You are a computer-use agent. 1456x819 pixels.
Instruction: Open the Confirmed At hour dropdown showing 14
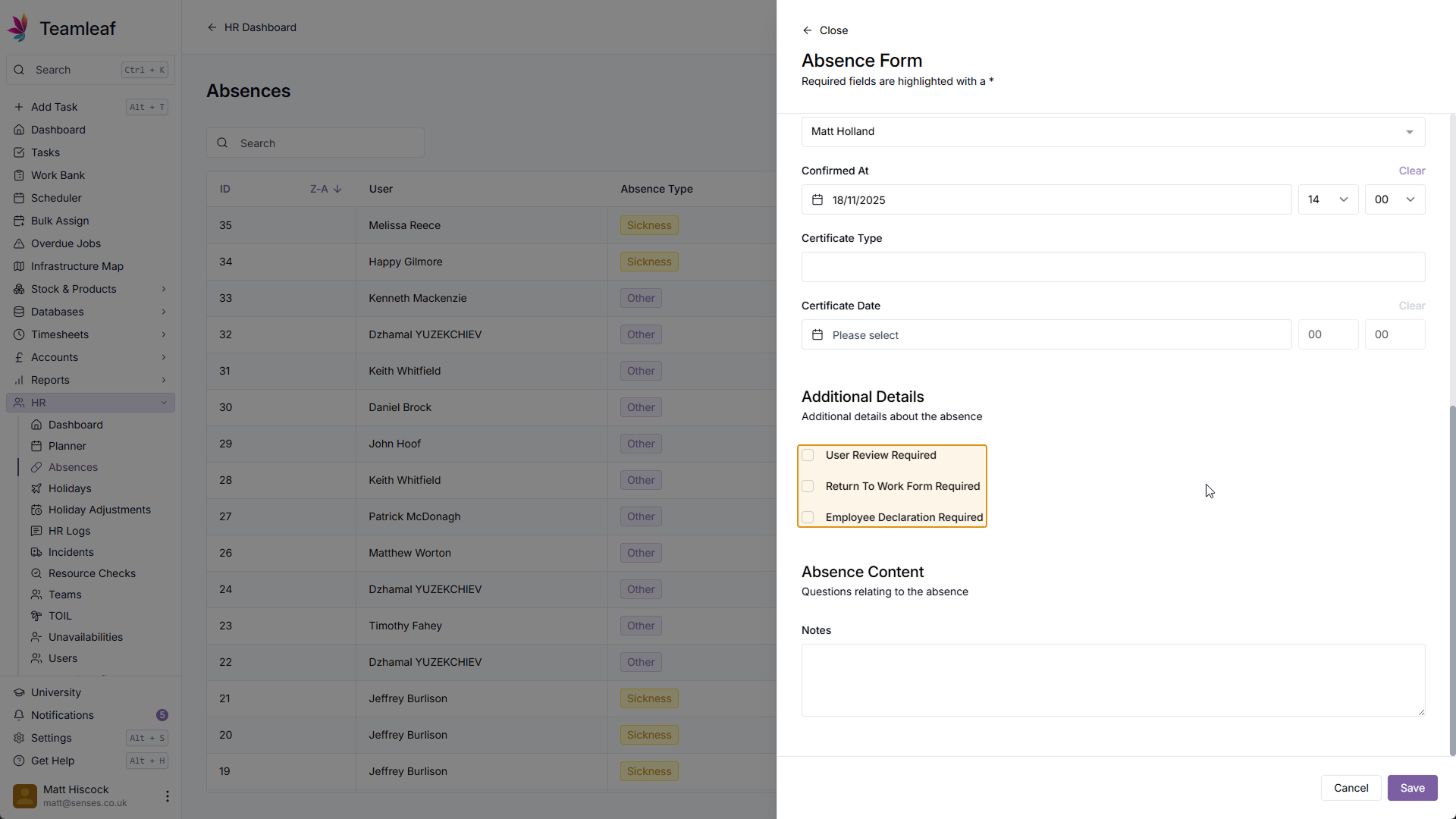(1328, 199)
